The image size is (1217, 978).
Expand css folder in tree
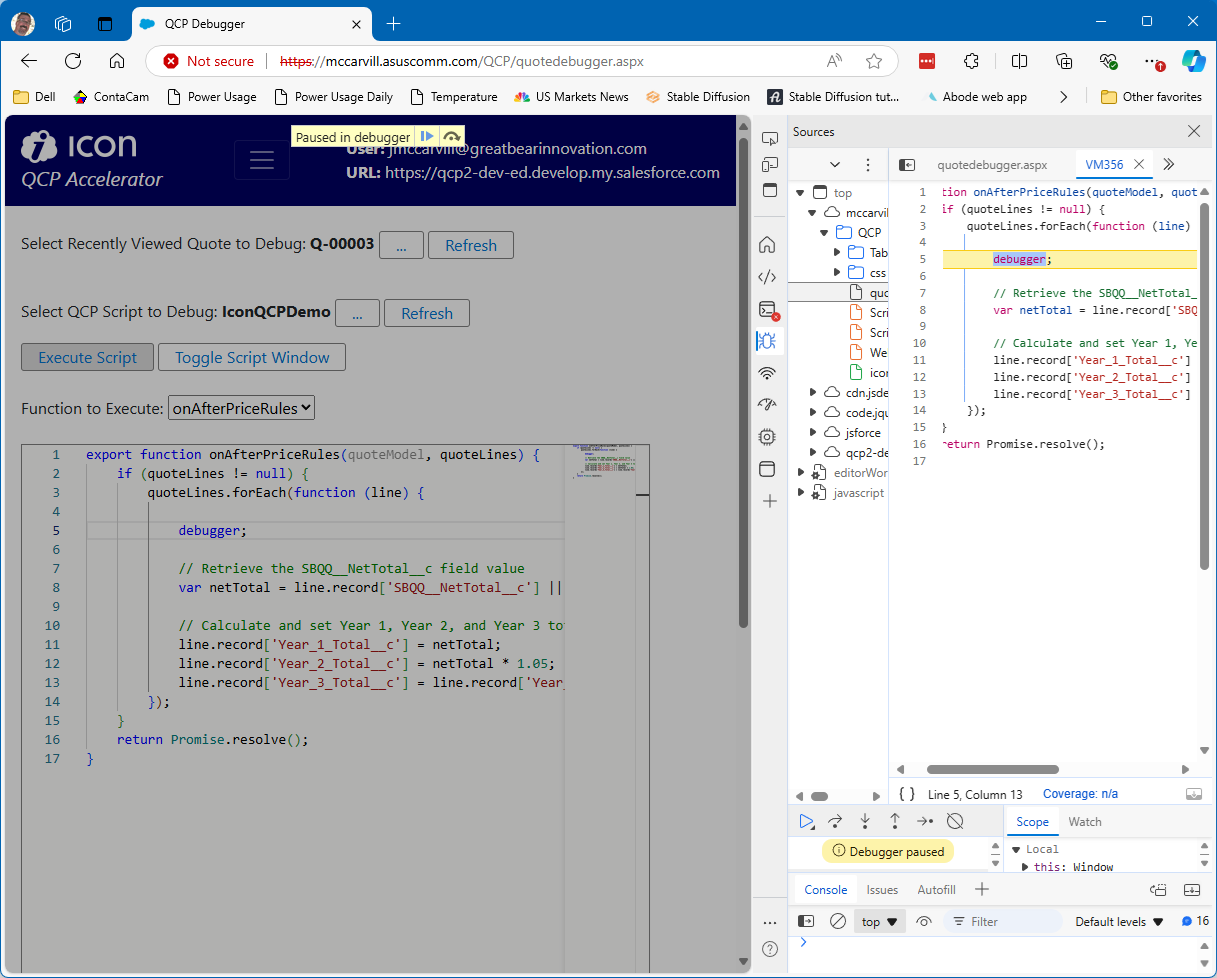pos(836,272)
